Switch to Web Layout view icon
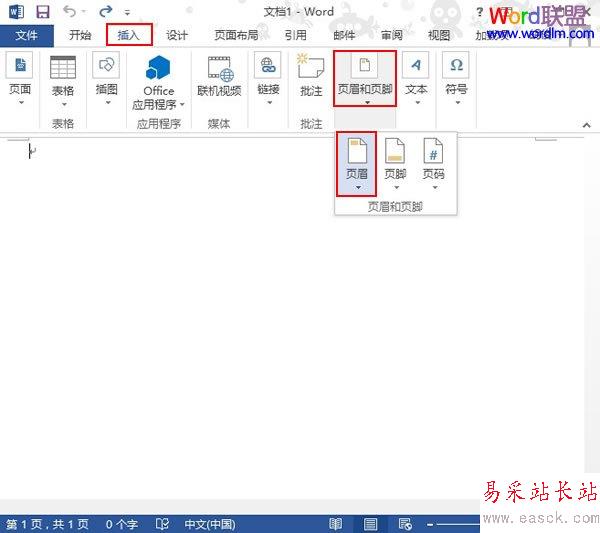Screen dimensions: 600x533 click(405, 524)
